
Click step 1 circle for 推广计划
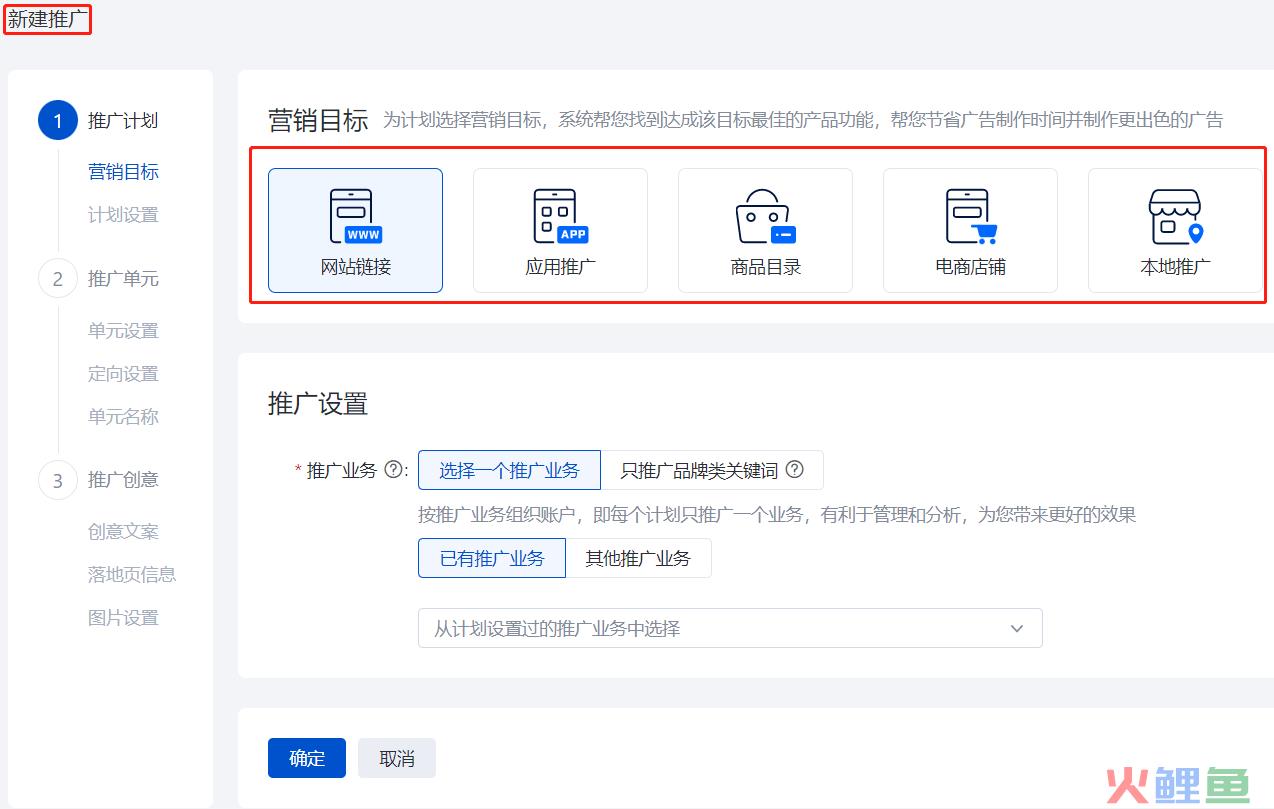coord(58,121)
